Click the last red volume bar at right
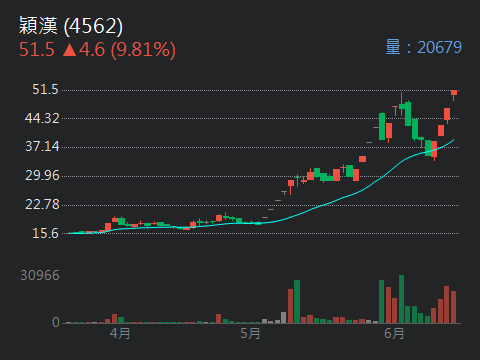The image size is (480, 360). click(x=453, y=307)
